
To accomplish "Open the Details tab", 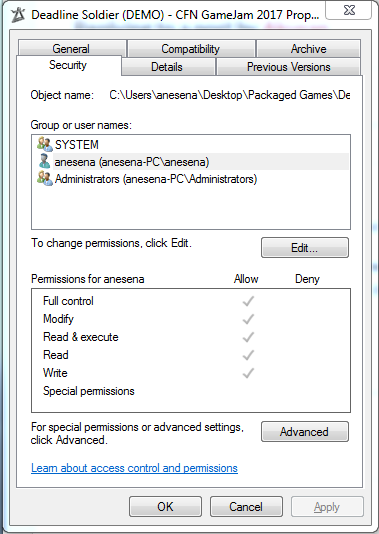I will tap(167, 67).
